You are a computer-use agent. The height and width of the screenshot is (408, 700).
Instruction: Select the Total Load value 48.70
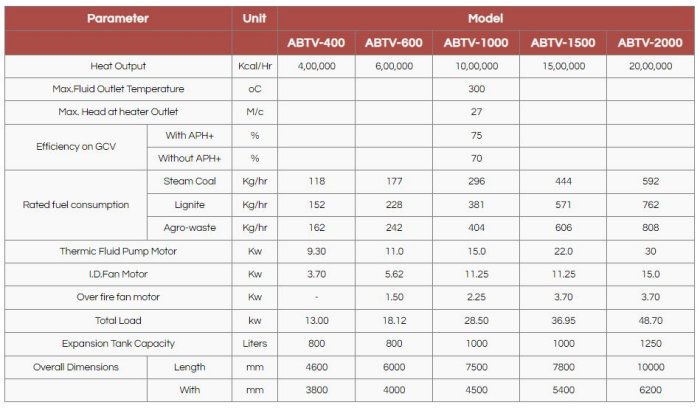(x=650, y=321)
